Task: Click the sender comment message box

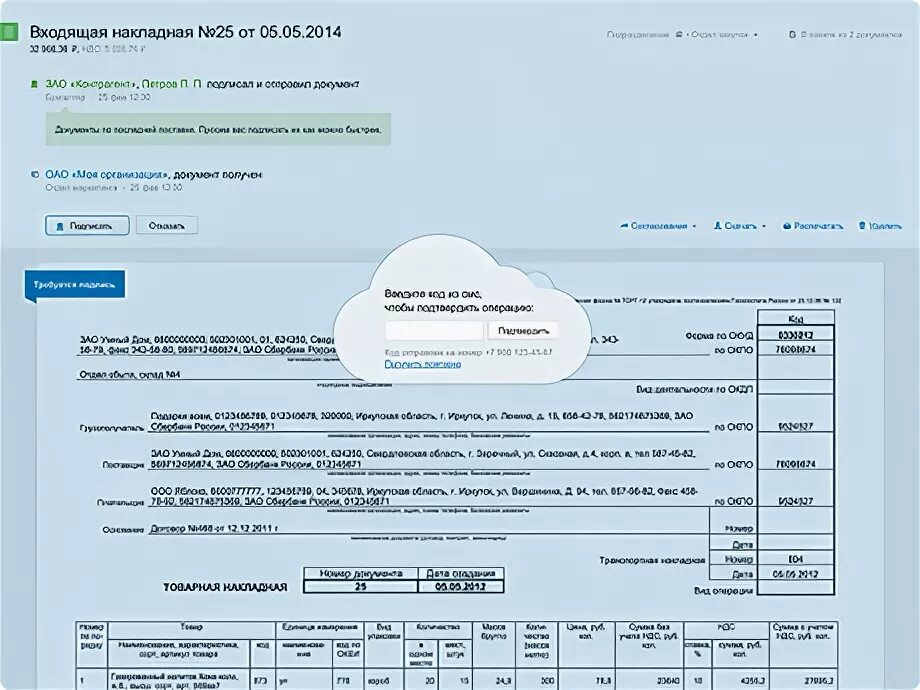Action: (x=218, y=129)
